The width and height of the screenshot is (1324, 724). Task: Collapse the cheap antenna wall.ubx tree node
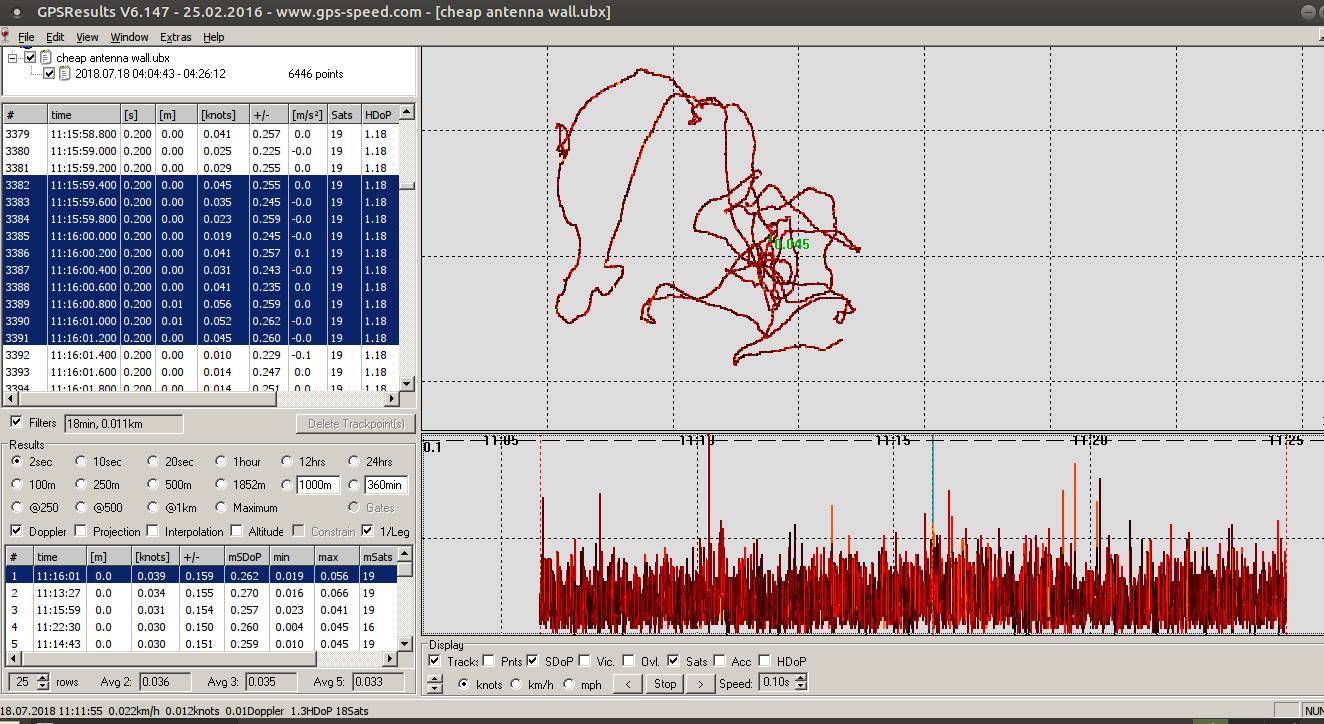pos(13,58)
